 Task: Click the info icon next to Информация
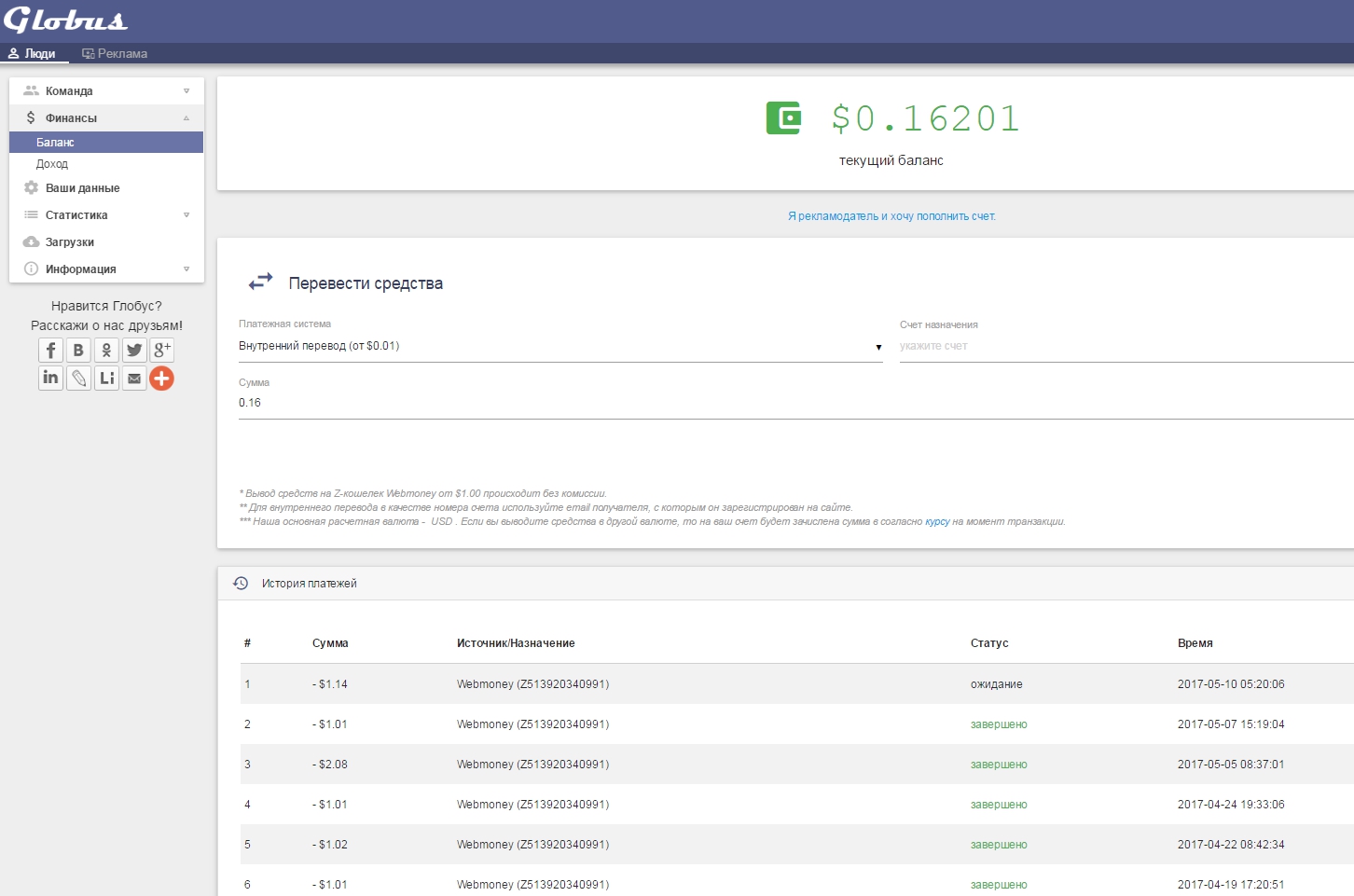click(31, 269)
